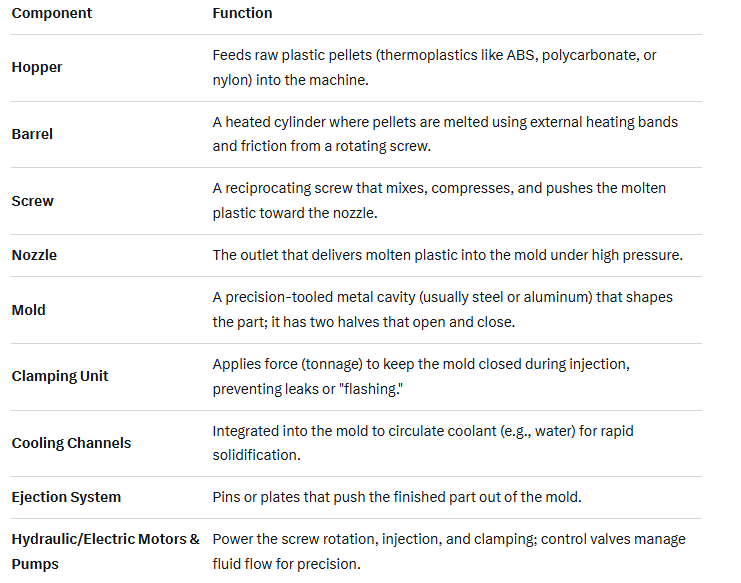Select the Mold component cell

click(29, 310)
